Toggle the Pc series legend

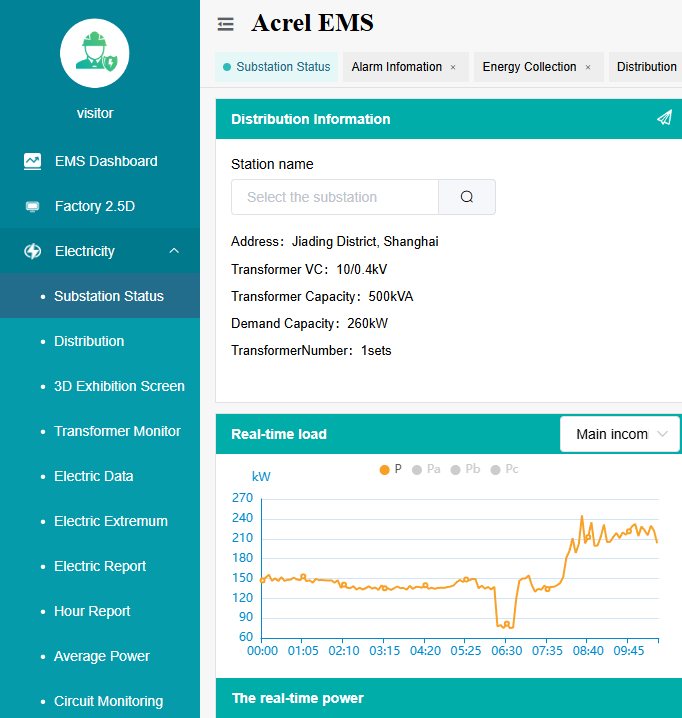pyautogui.click(x=504, y=469)
